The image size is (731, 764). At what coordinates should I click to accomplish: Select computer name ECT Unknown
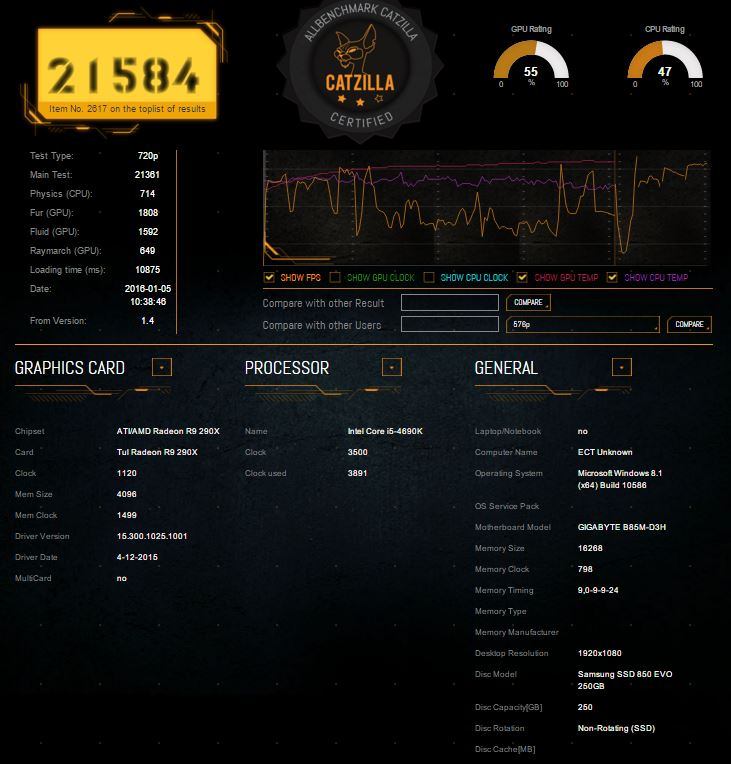pos(605,452)
